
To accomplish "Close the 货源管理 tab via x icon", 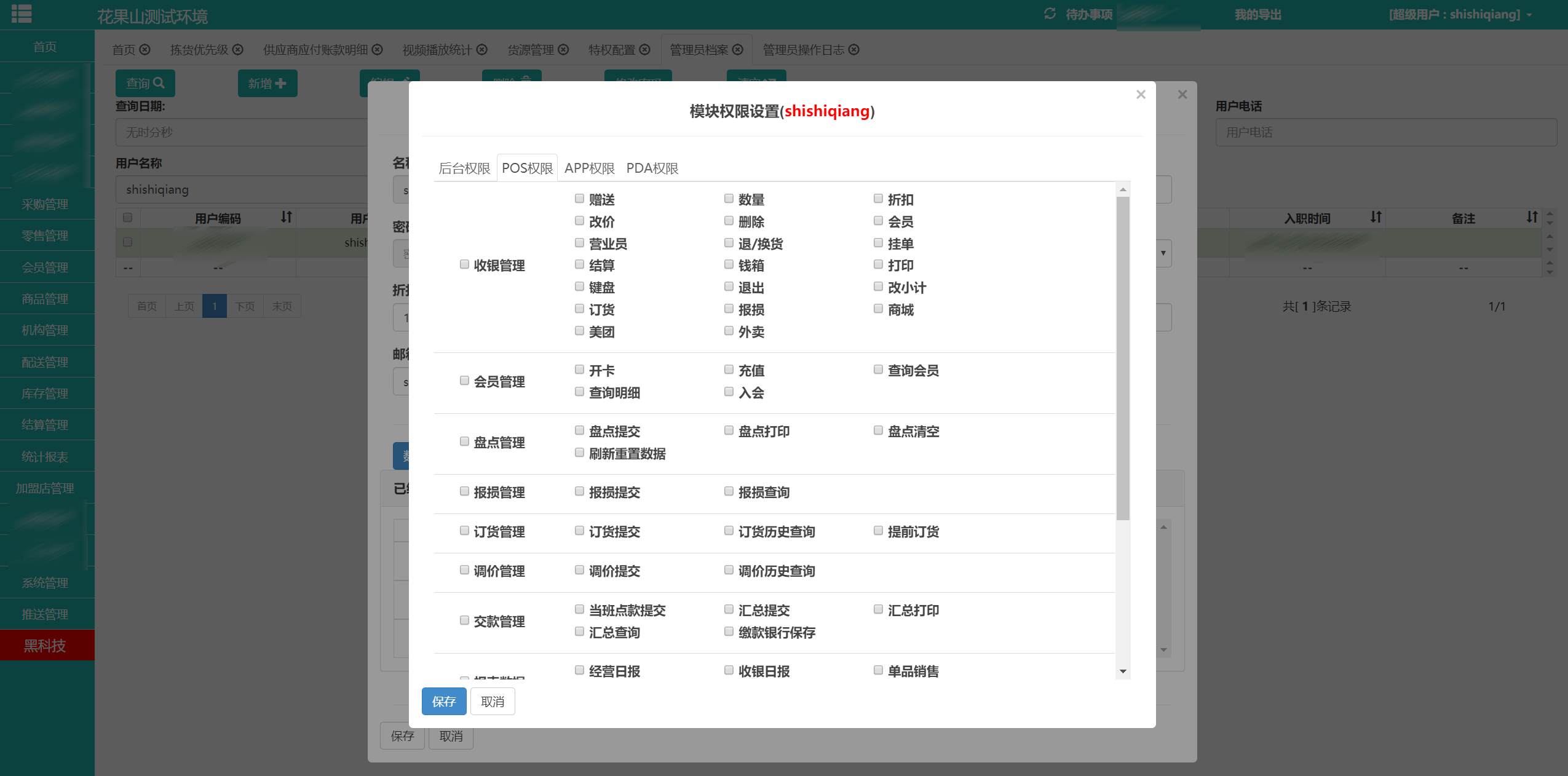I will [563, 50].
